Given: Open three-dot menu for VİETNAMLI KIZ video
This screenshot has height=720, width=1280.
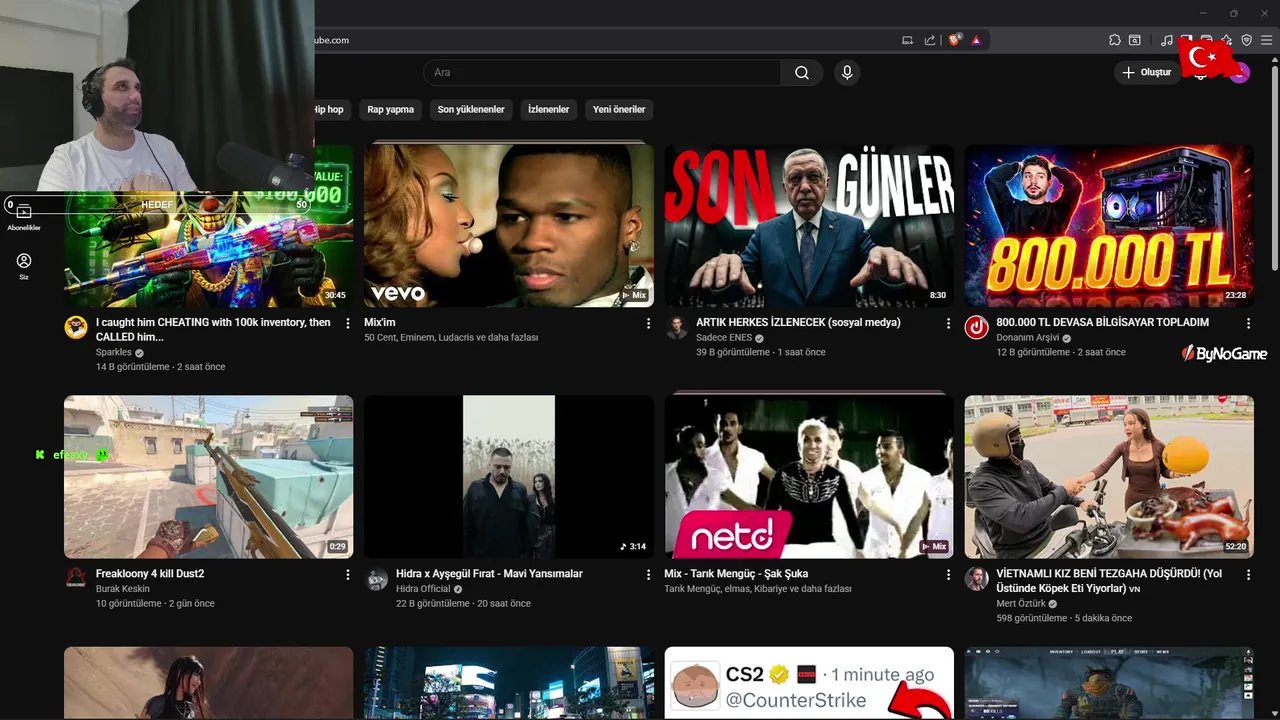Looking at the screenshot, I should (x=1248, y=574).
